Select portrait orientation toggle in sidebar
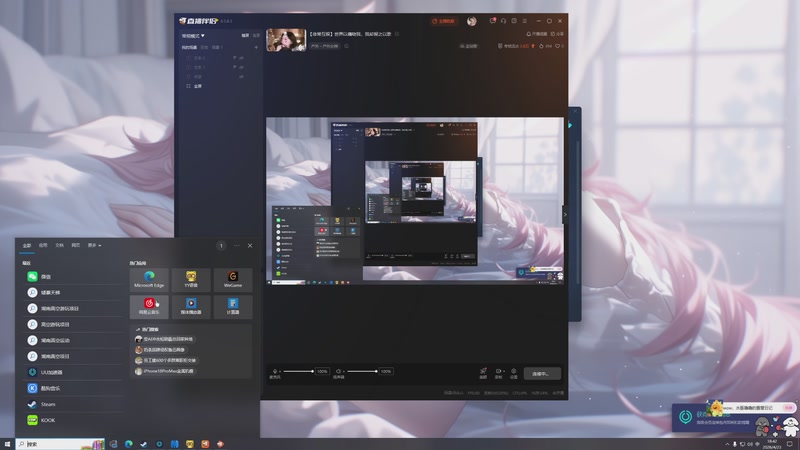 256,35
